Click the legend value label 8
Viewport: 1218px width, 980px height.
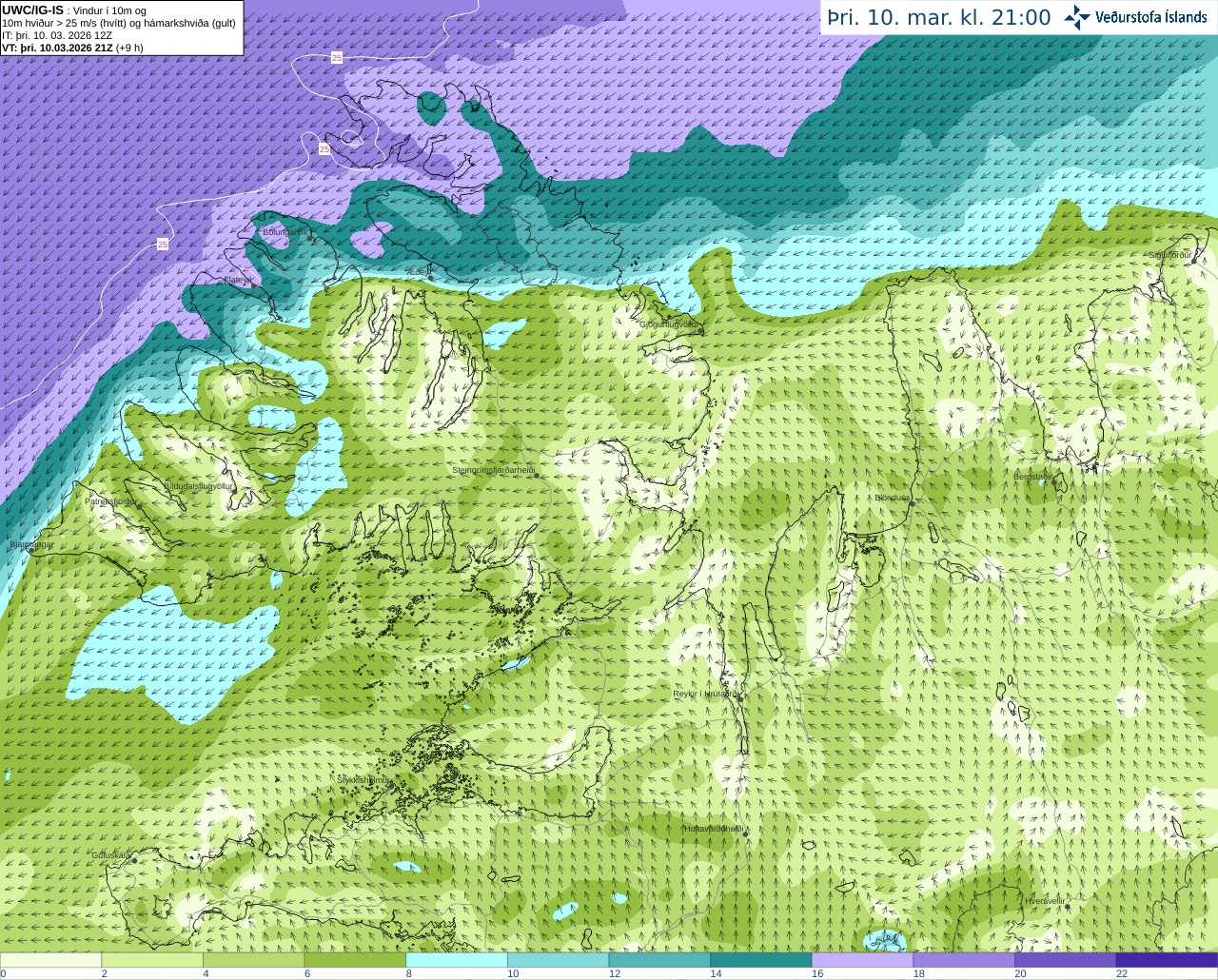[408, 973]
